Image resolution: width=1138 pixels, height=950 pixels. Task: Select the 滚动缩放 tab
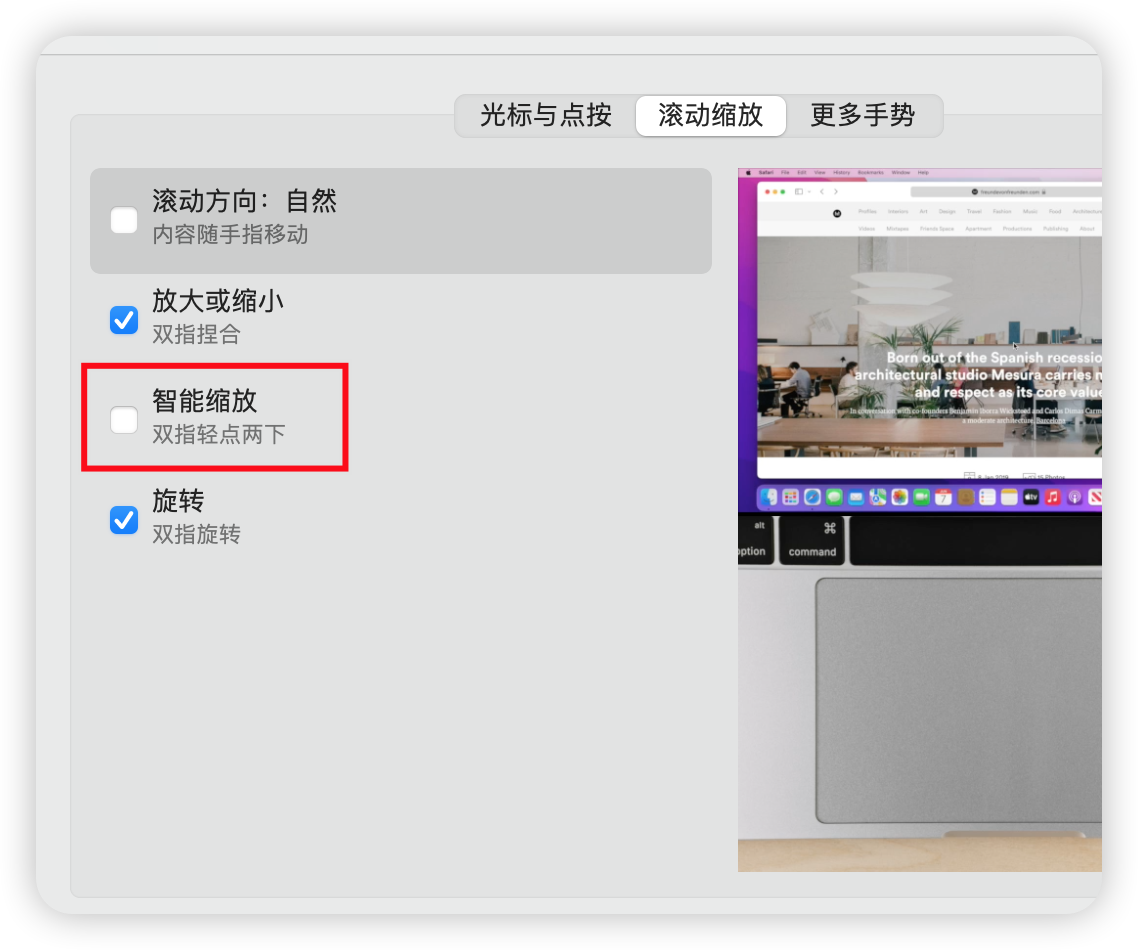tap(710, 116)
